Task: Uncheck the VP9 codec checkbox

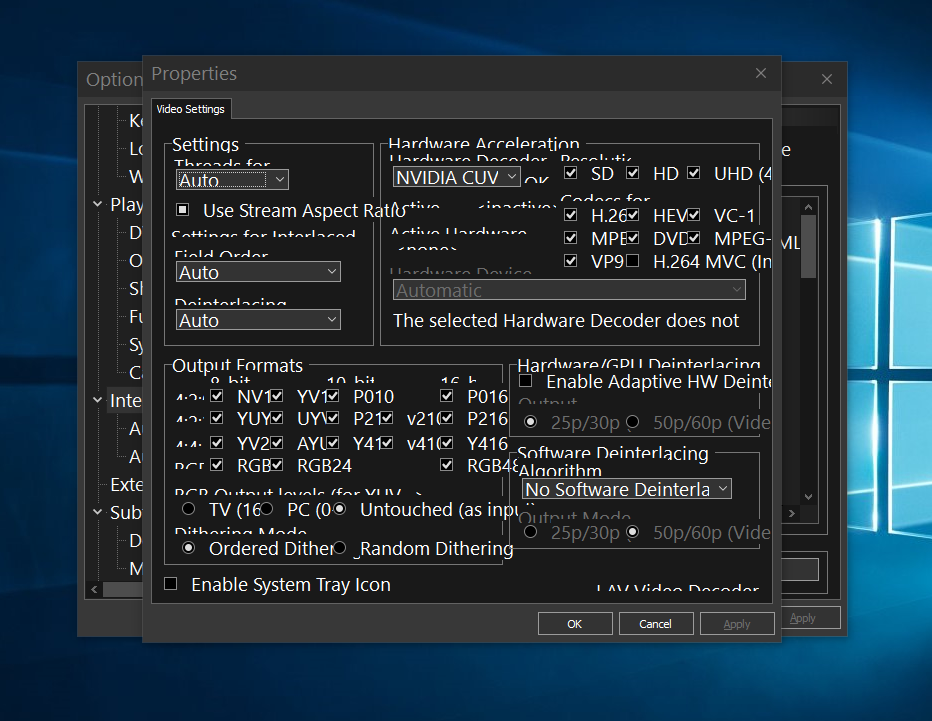Action: coord(570,260)
